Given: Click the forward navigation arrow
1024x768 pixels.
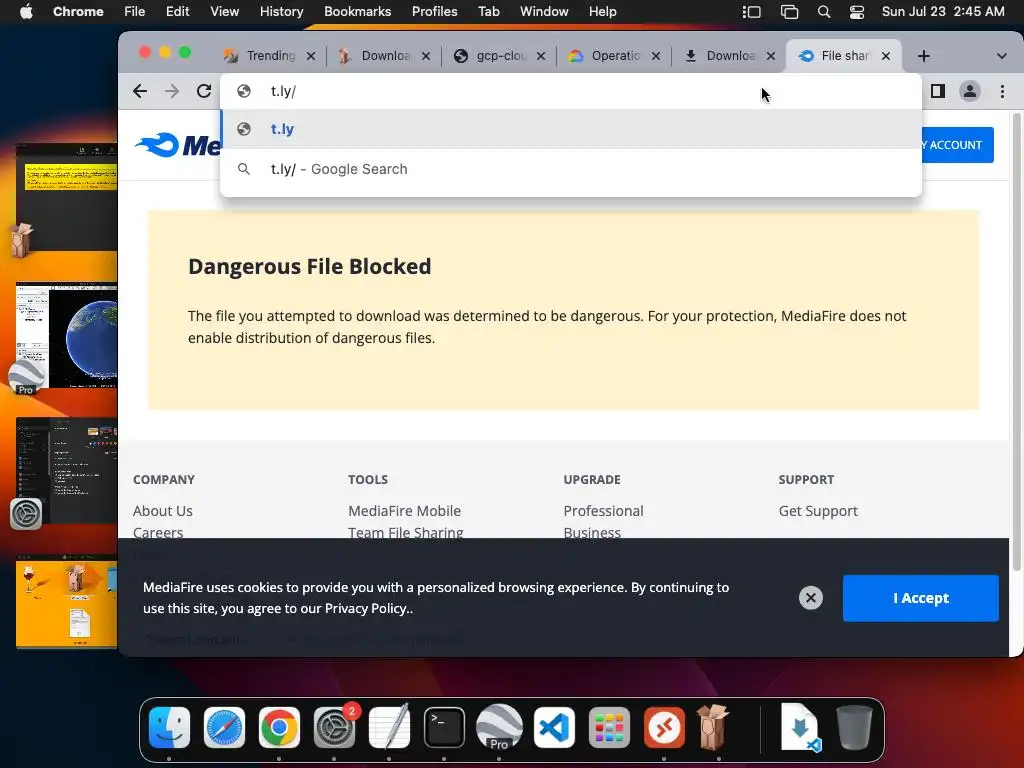Looking at the screenshot, I should coord(172,91).
